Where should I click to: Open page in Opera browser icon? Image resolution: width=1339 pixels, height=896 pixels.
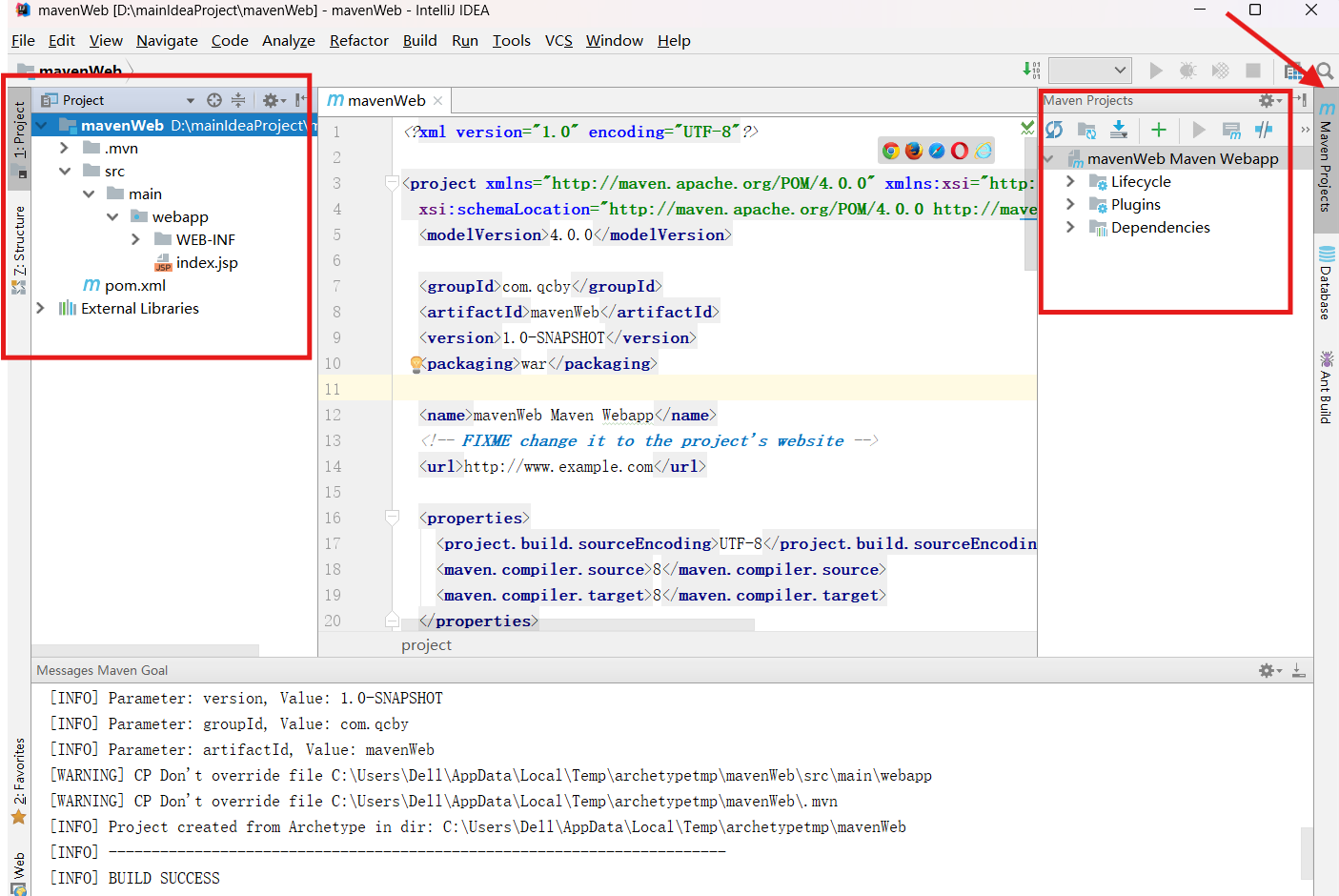tap(960, 151)
